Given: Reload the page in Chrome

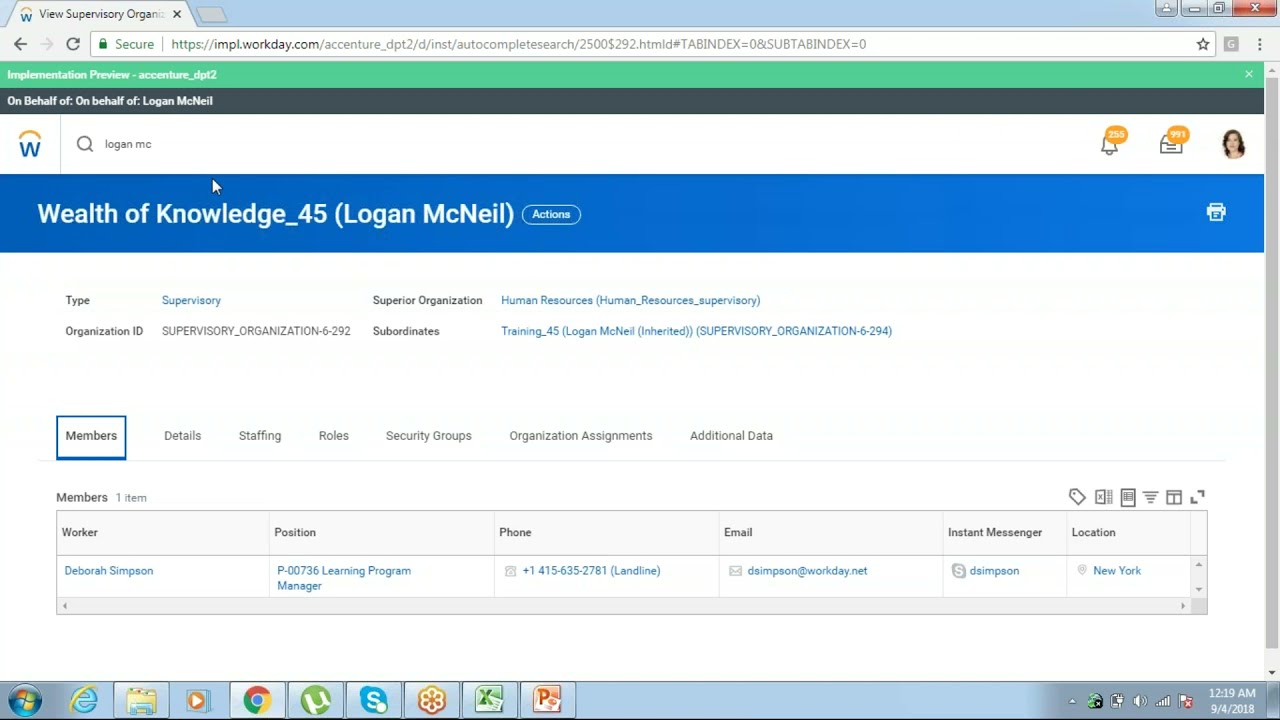Looking at the screenshot, I should point(73,44).
